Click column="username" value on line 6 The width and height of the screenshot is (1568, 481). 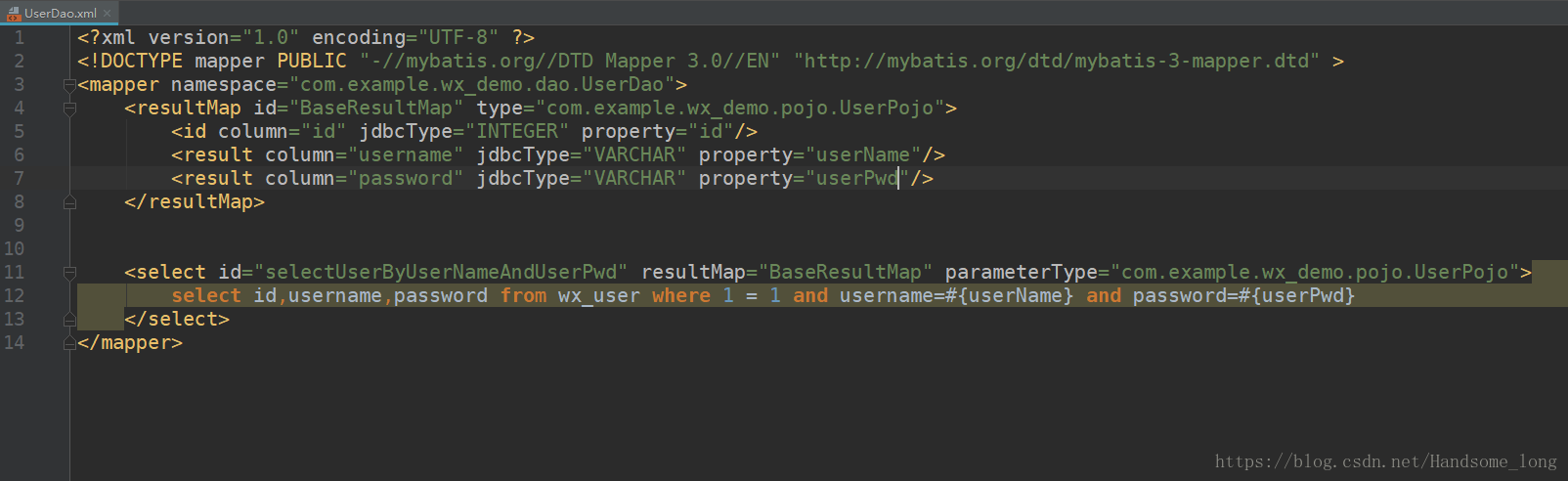tap(406, 154)
